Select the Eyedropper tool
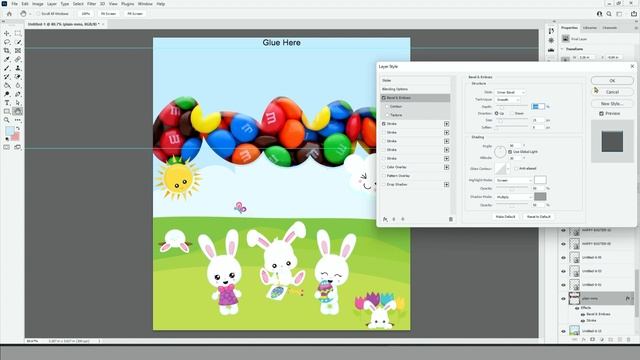 coord(7,60)
